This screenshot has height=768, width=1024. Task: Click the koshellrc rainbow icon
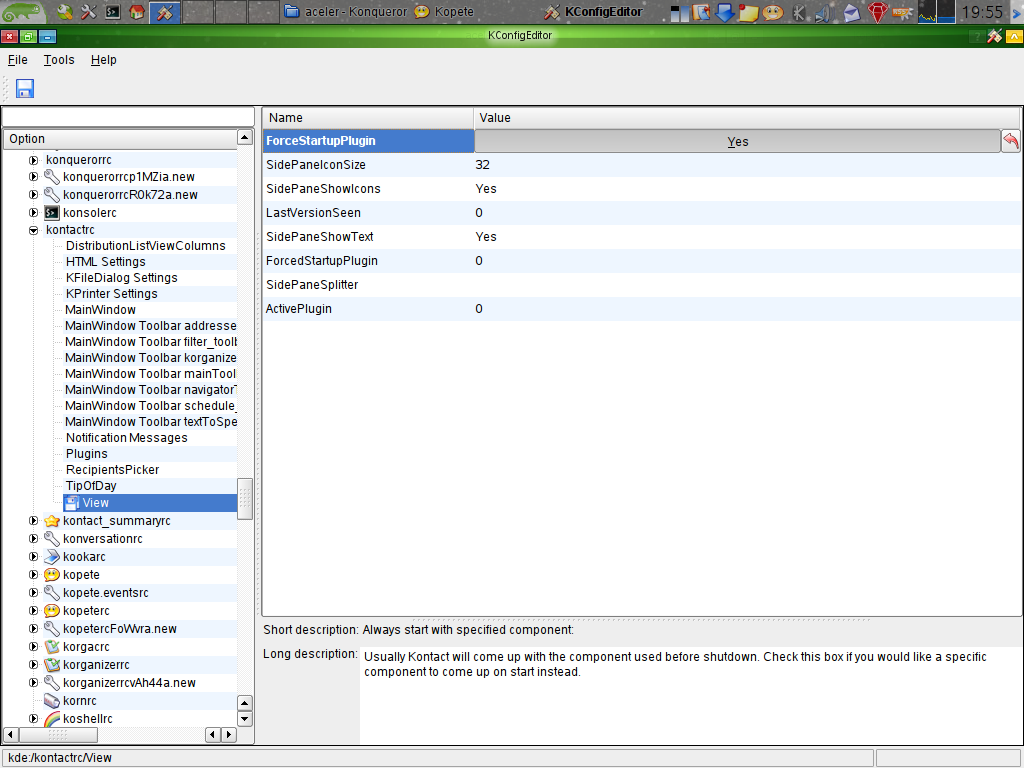(x=52, y=719)
